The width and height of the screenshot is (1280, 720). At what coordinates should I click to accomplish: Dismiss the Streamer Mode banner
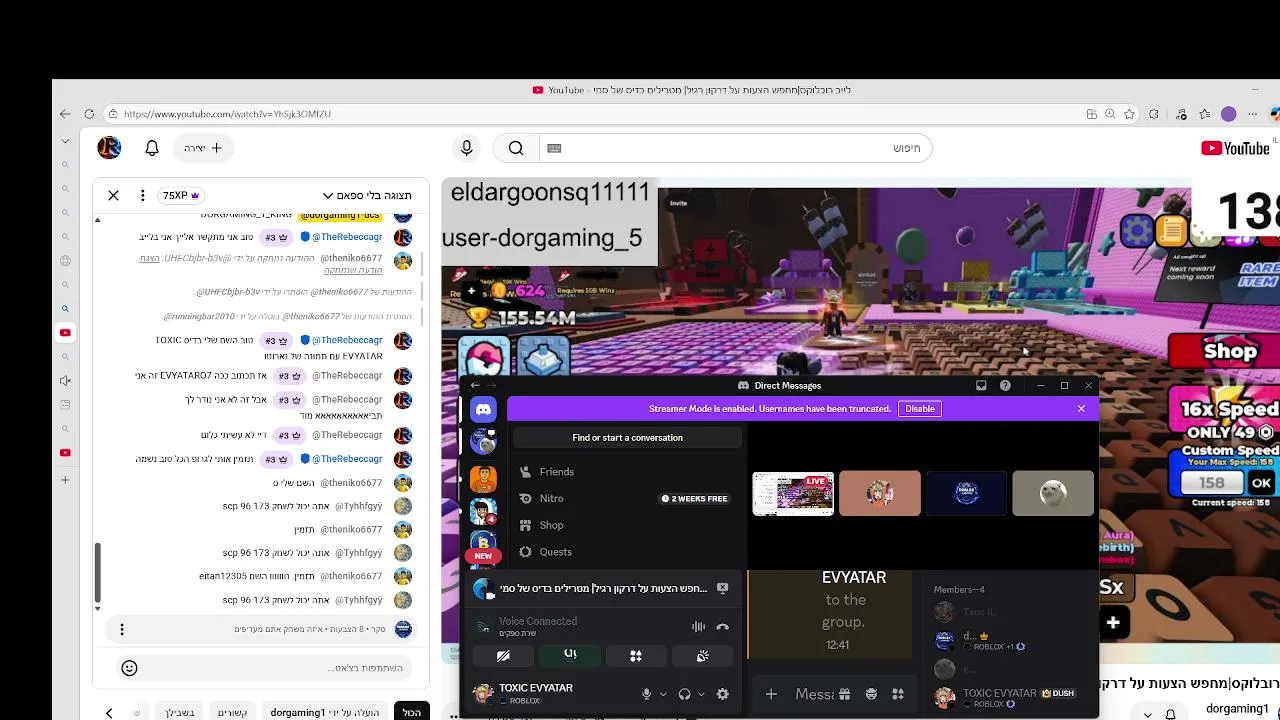click(1081, 408)
